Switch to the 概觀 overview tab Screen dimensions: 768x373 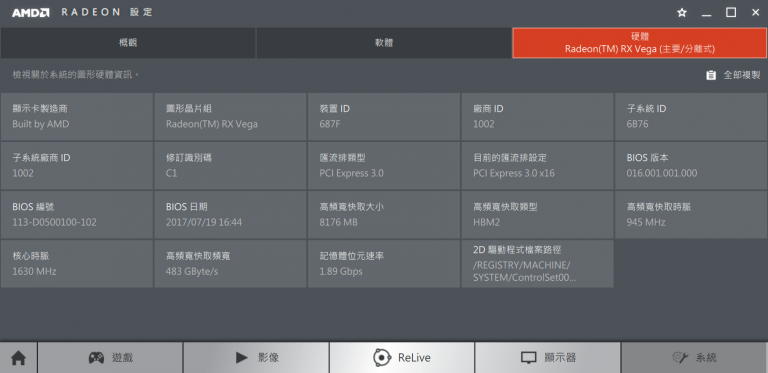[x=128, y=43]
